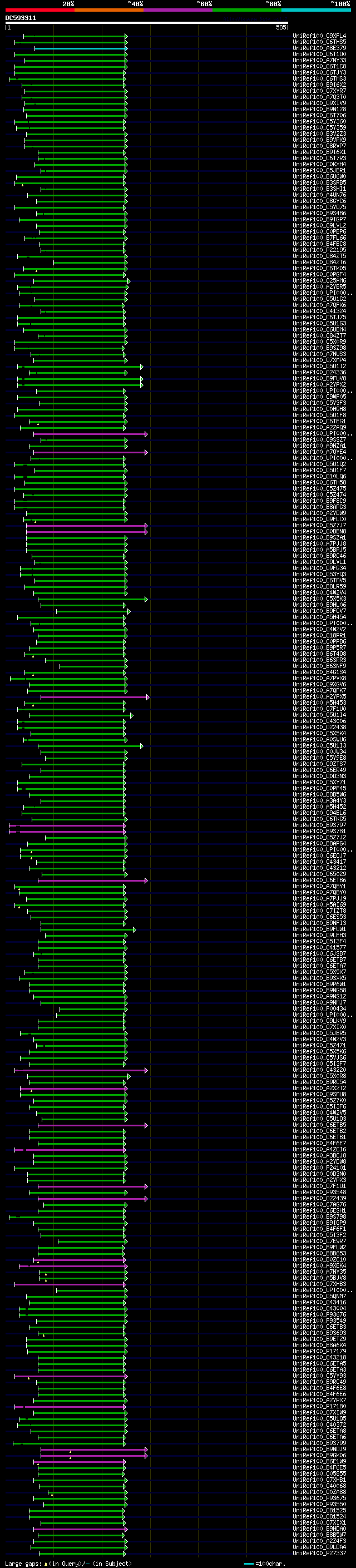
Task: Open hit UniRef100_A7NY33
Action: (x=319, y=60)
